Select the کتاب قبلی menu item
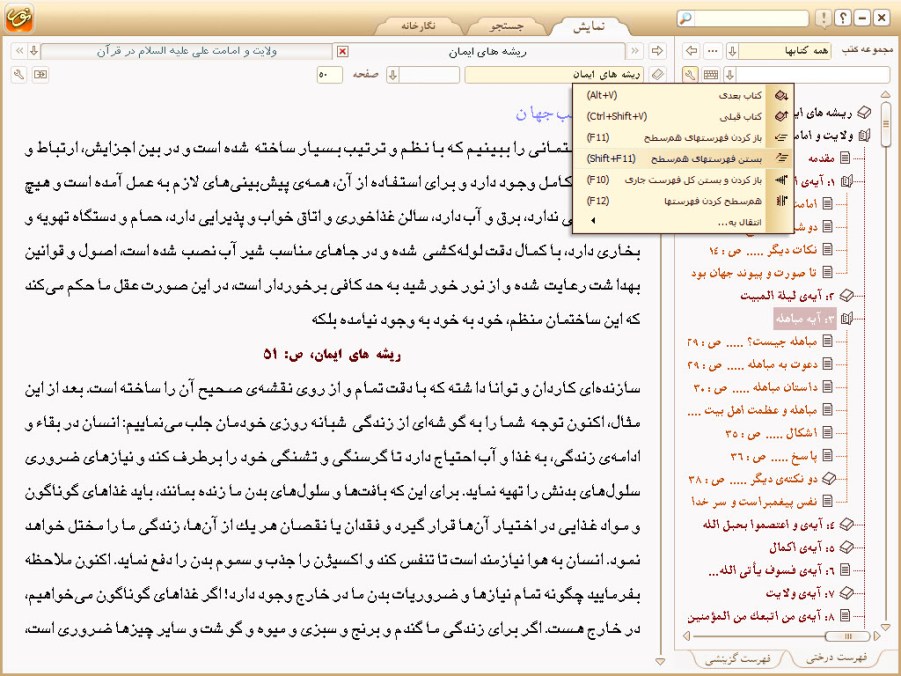Screen dimensions: 901x676 (x=684, y=117)
